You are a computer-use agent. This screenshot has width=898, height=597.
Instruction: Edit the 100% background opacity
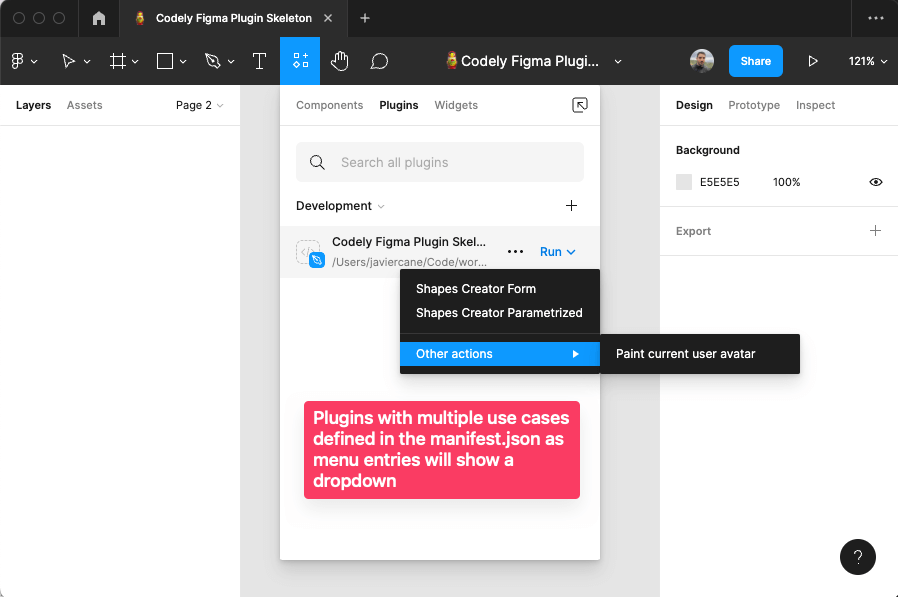tap(786, 182)
